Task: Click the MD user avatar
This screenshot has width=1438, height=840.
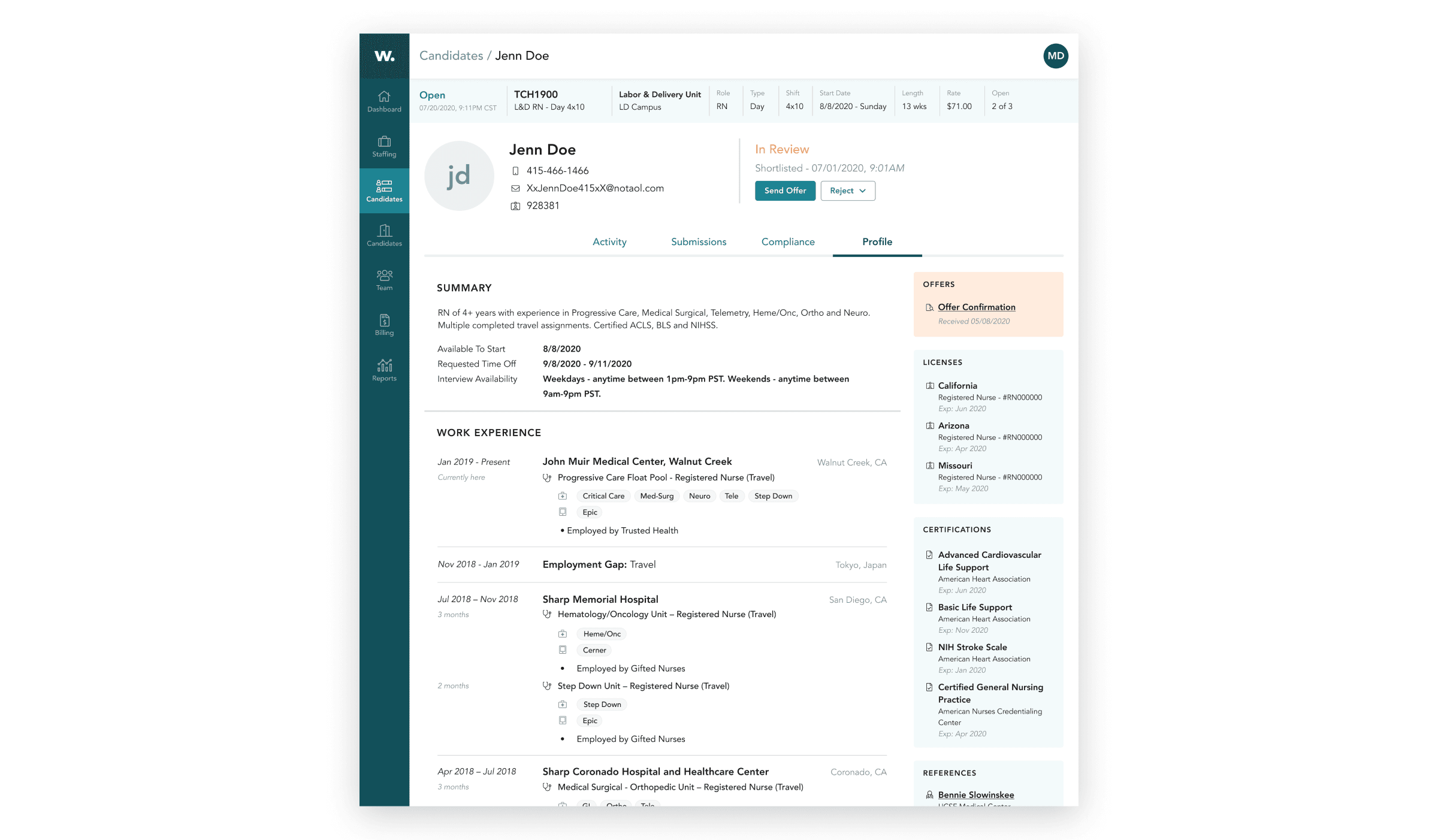Action: click(1055, 56)
